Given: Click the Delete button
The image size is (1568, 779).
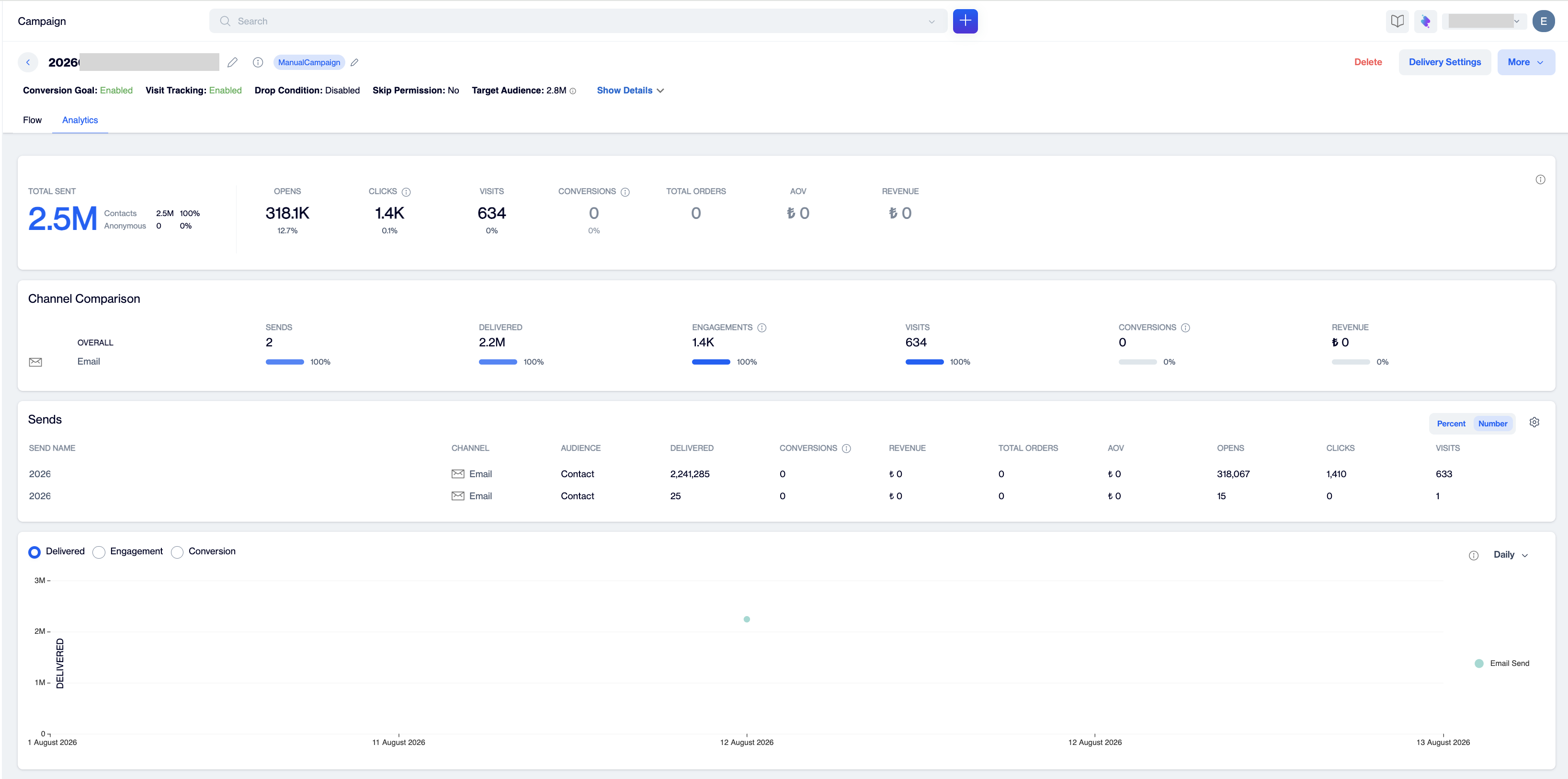Looking at the screenshot, I should [x=1368, y=62].
